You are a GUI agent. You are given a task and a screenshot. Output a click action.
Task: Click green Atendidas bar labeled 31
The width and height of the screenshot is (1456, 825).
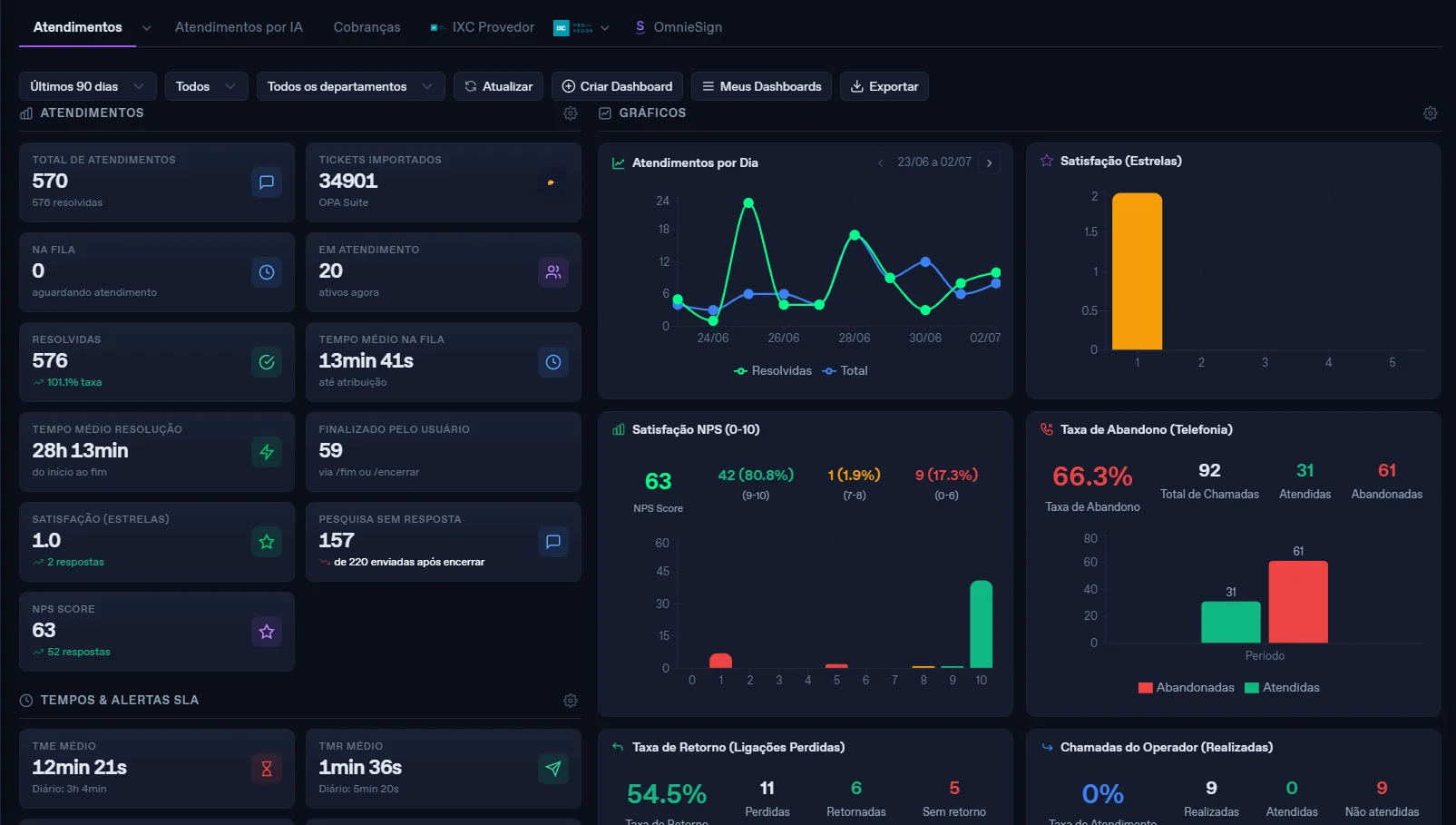point(1231,623)
